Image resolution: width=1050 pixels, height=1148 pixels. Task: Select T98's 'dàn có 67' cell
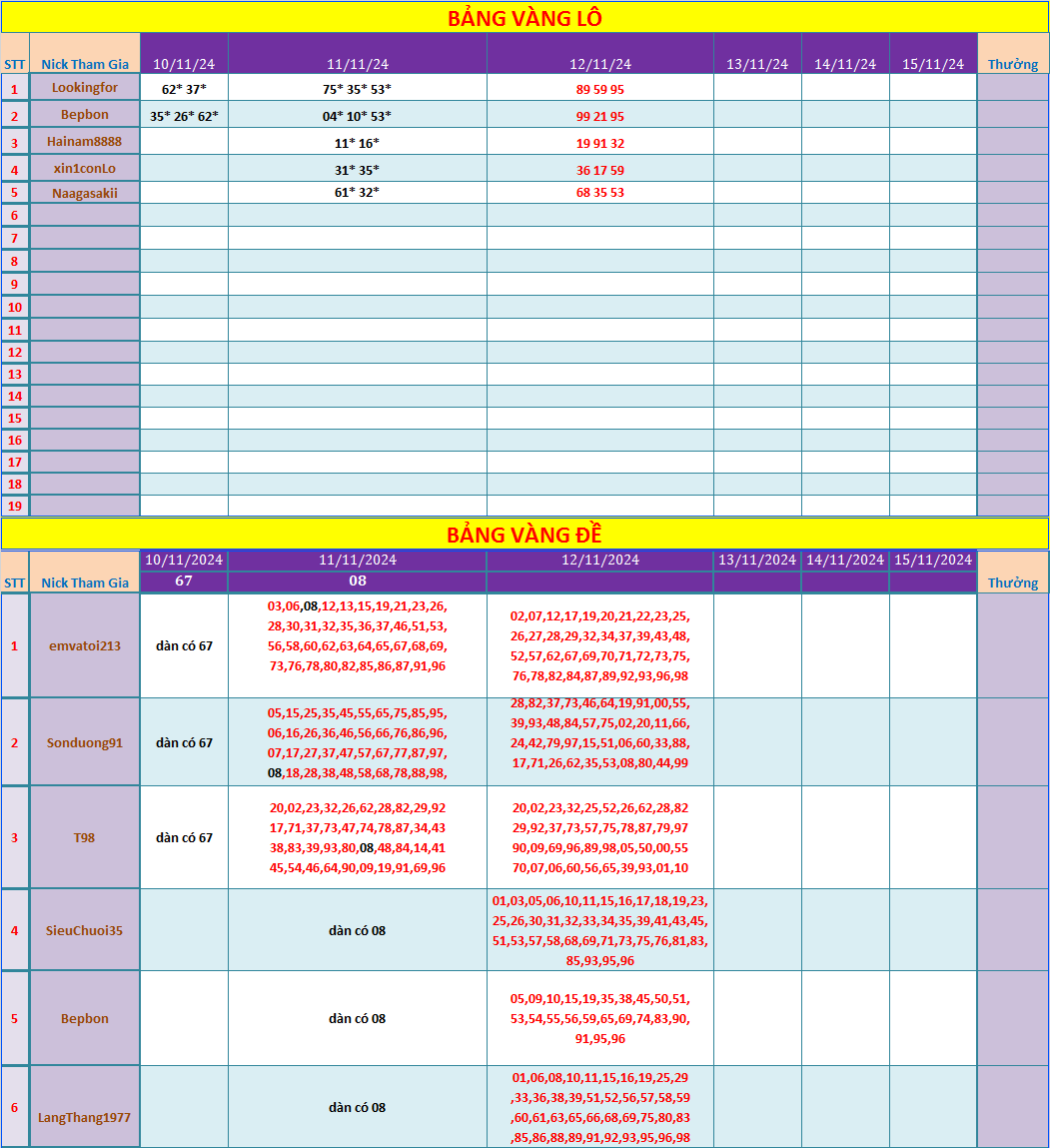[x=184, y=837]
